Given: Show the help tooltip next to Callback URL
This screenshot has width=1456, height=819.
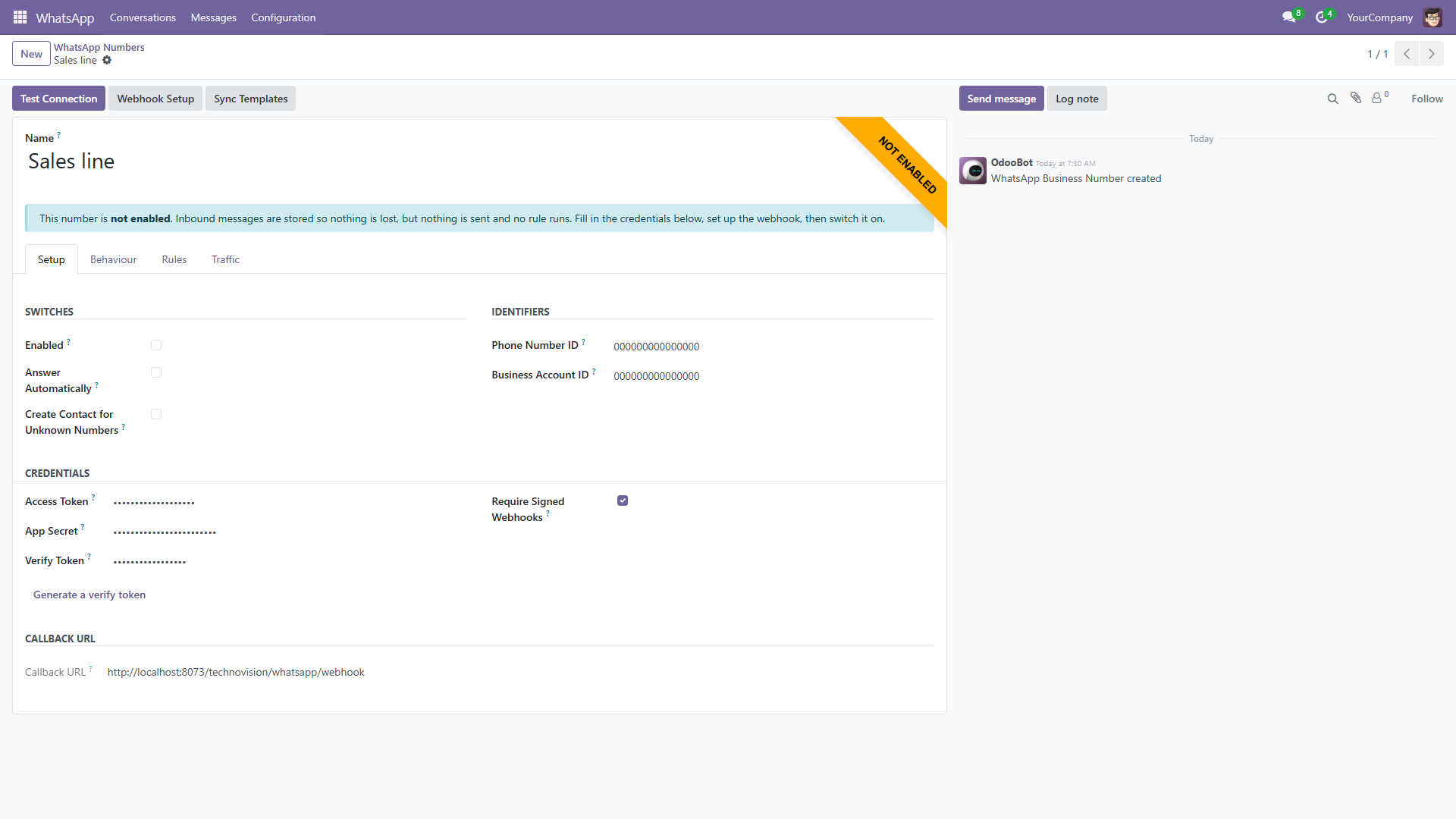Looking at the screenshot, I should click(90, 669).
